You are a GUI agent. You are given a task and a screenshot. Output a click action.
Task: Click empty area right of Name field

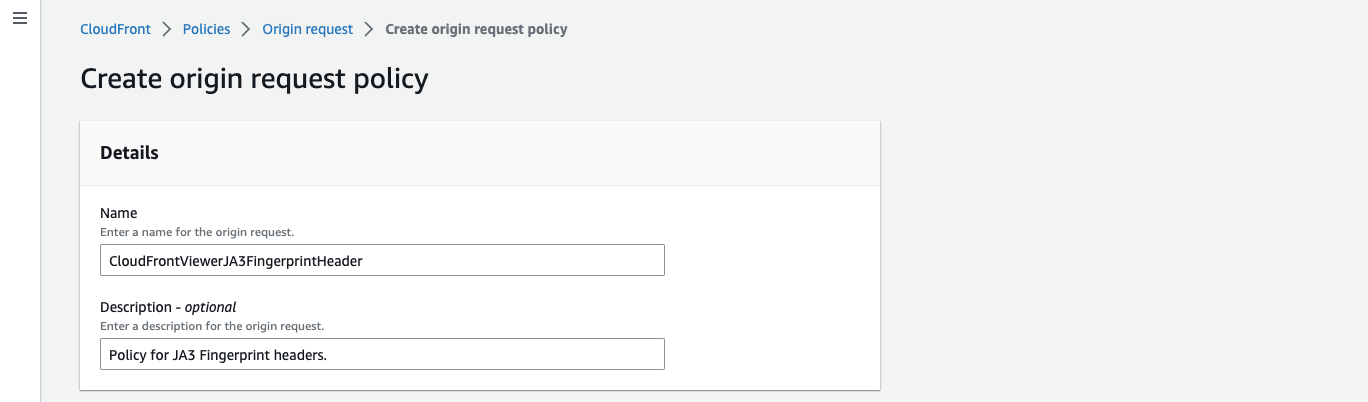770,260
